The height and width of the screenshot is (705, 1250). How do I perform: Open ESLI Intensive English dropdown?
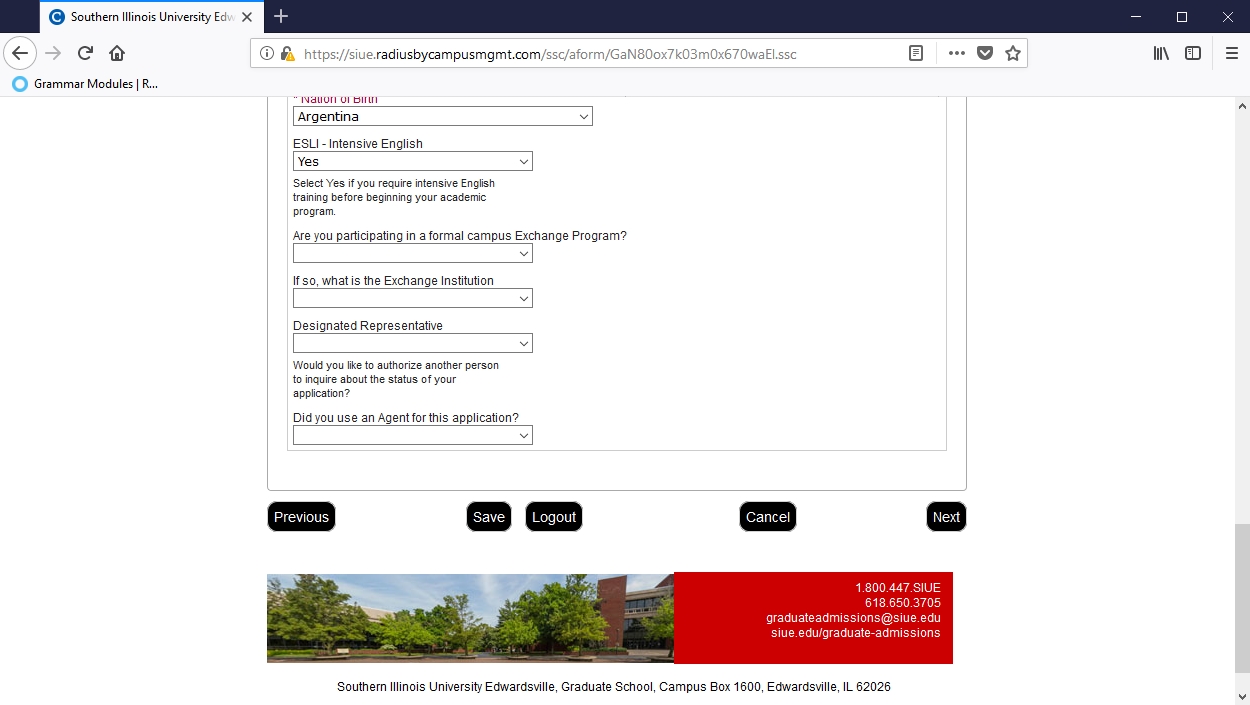coord(412,161)
